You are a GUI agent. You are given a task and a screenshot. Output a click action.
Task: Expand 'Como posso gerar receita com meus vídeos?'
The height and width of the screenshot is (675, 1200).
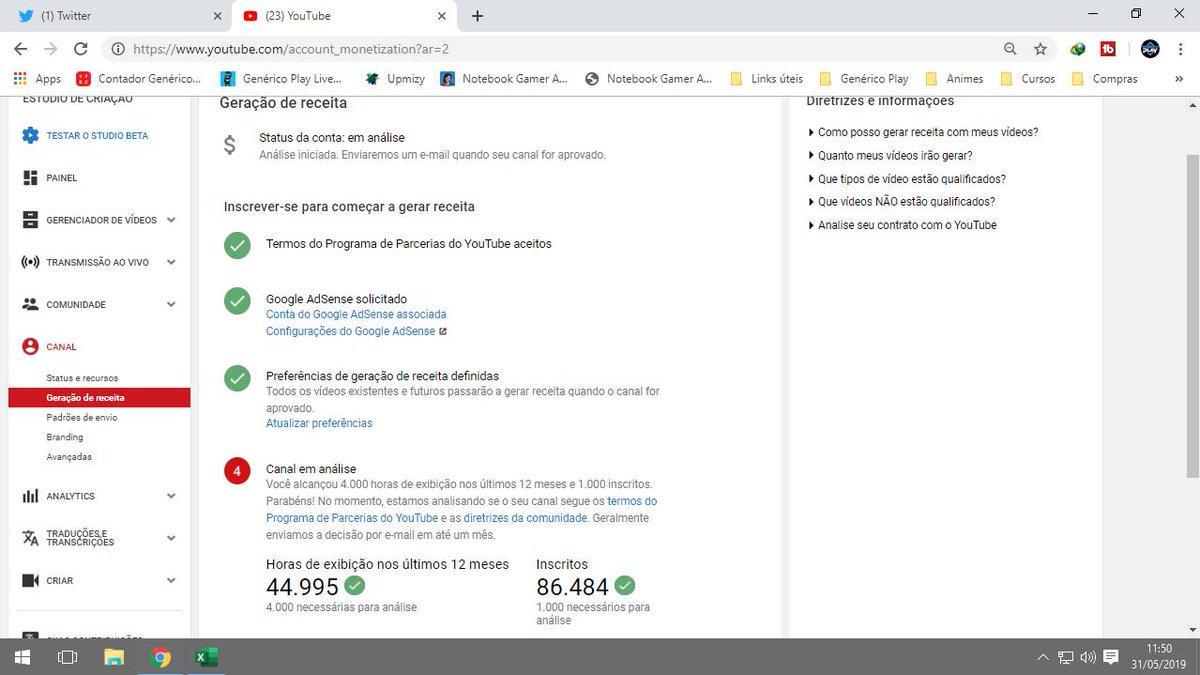[922, 132]
